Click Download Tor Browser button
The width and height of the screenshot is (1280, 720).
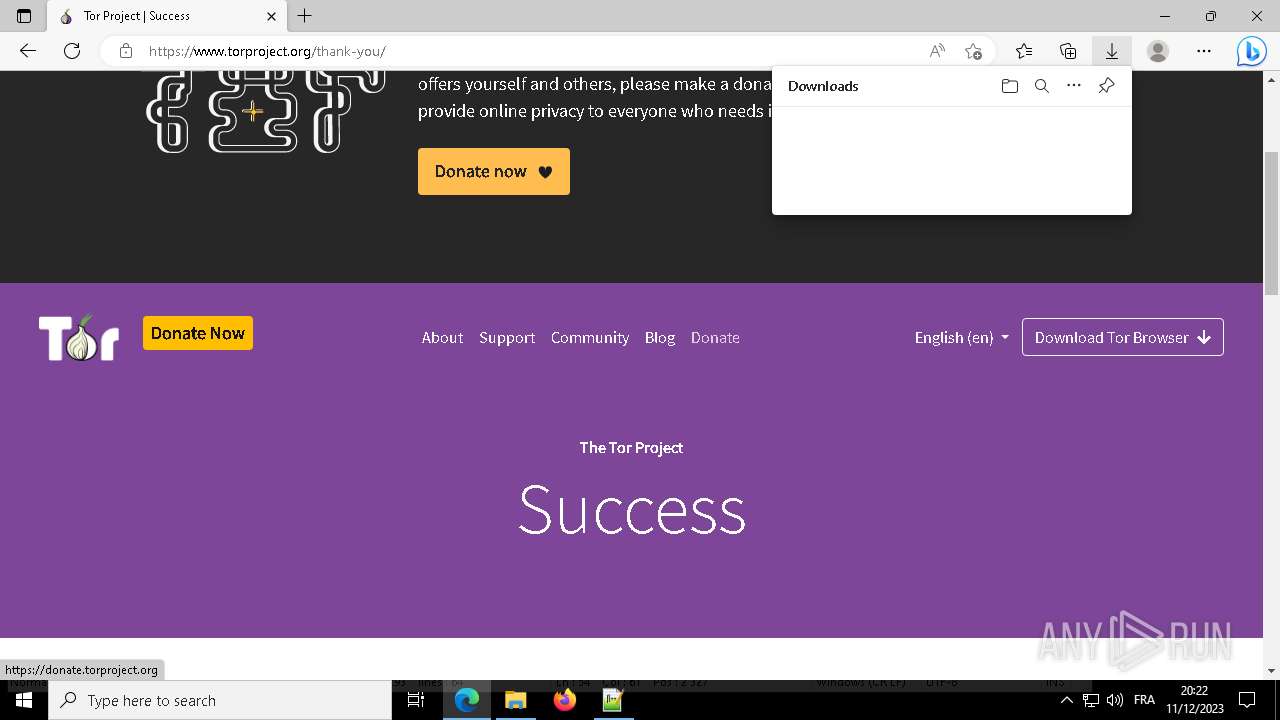(1122, 337)
